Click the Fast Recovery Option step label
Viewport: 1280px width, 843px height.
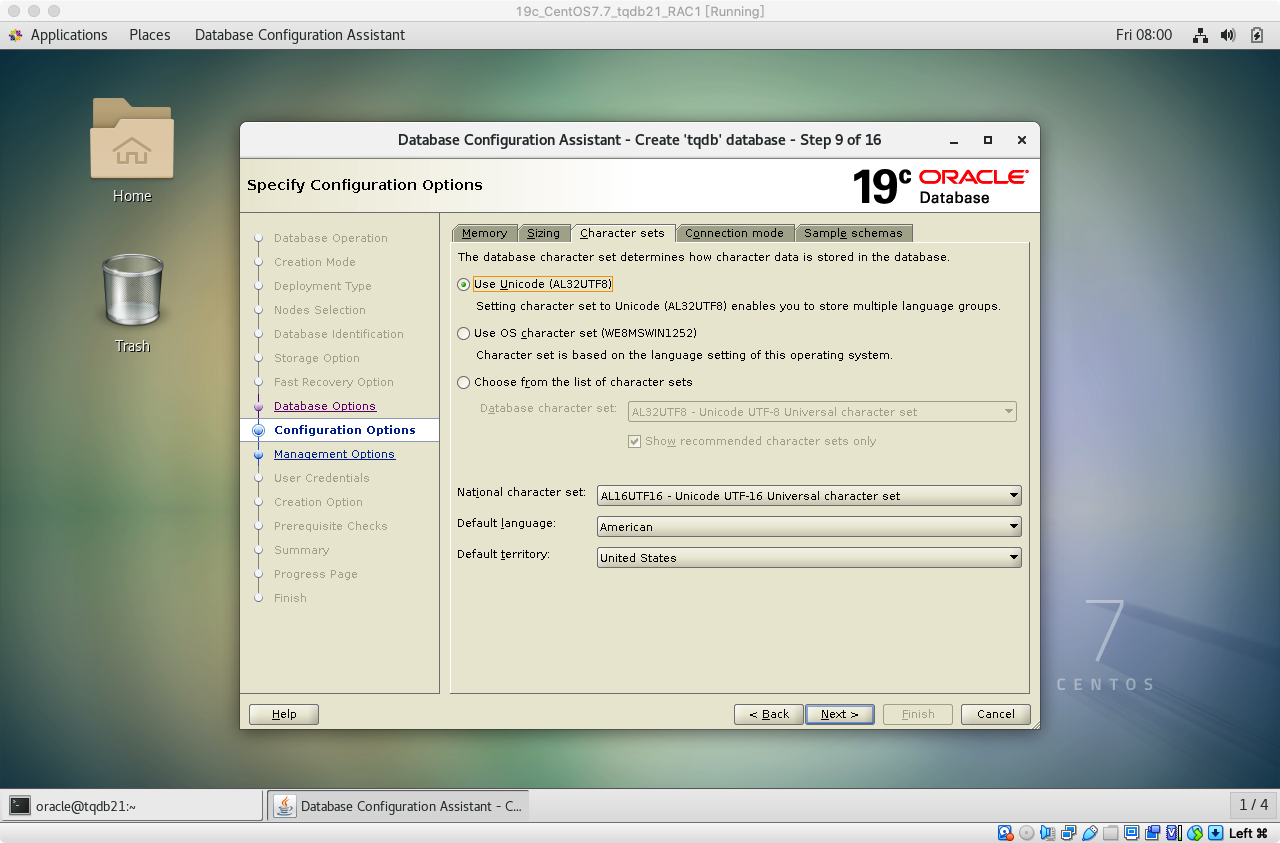(334, 382)
